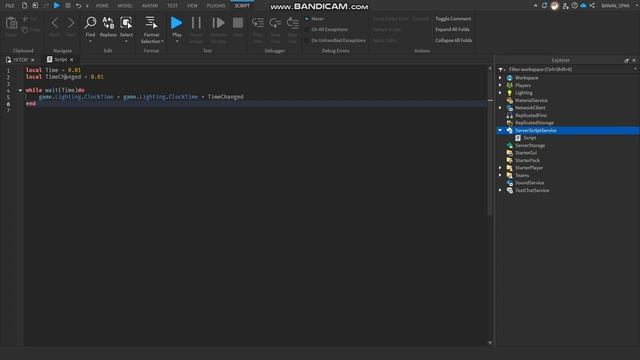Switch to the HOME ribbon tab
640x360 pixels.
point(102,6)
